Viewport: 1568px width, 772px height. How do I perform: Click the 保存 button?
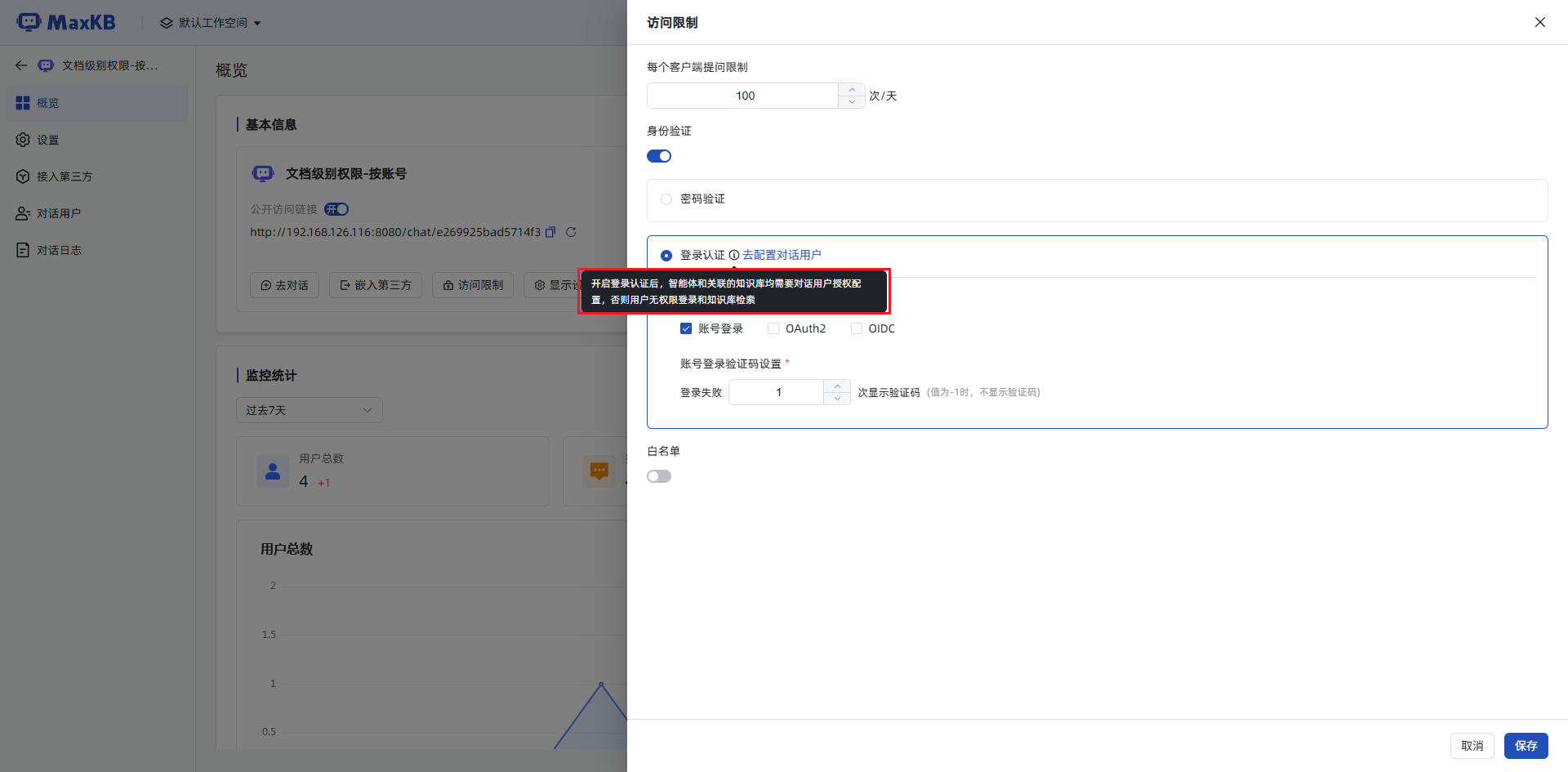(x=1526, y=745)
